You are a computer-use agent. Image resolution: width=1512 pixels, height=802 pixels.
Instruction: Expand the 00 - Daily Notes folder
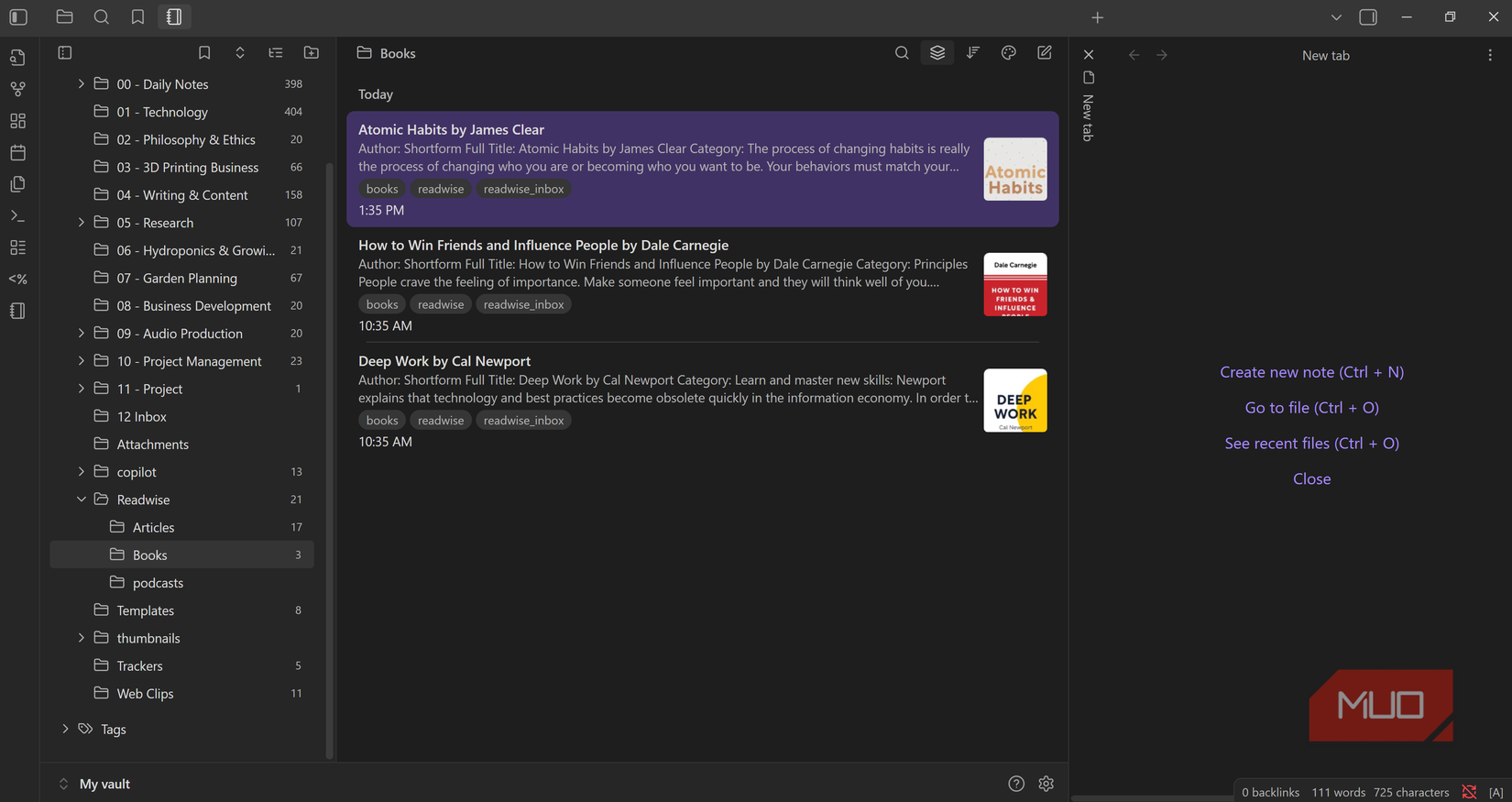click(82, 83)
